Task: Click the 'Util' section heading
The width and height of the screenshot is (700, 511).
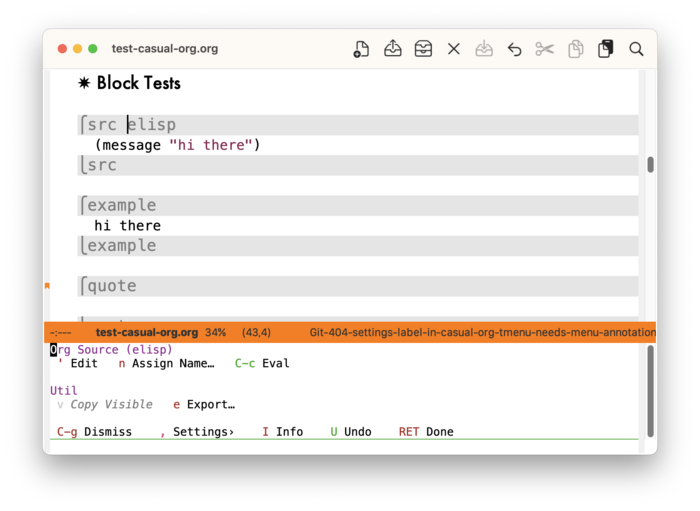Action: [x=63, y=391]
